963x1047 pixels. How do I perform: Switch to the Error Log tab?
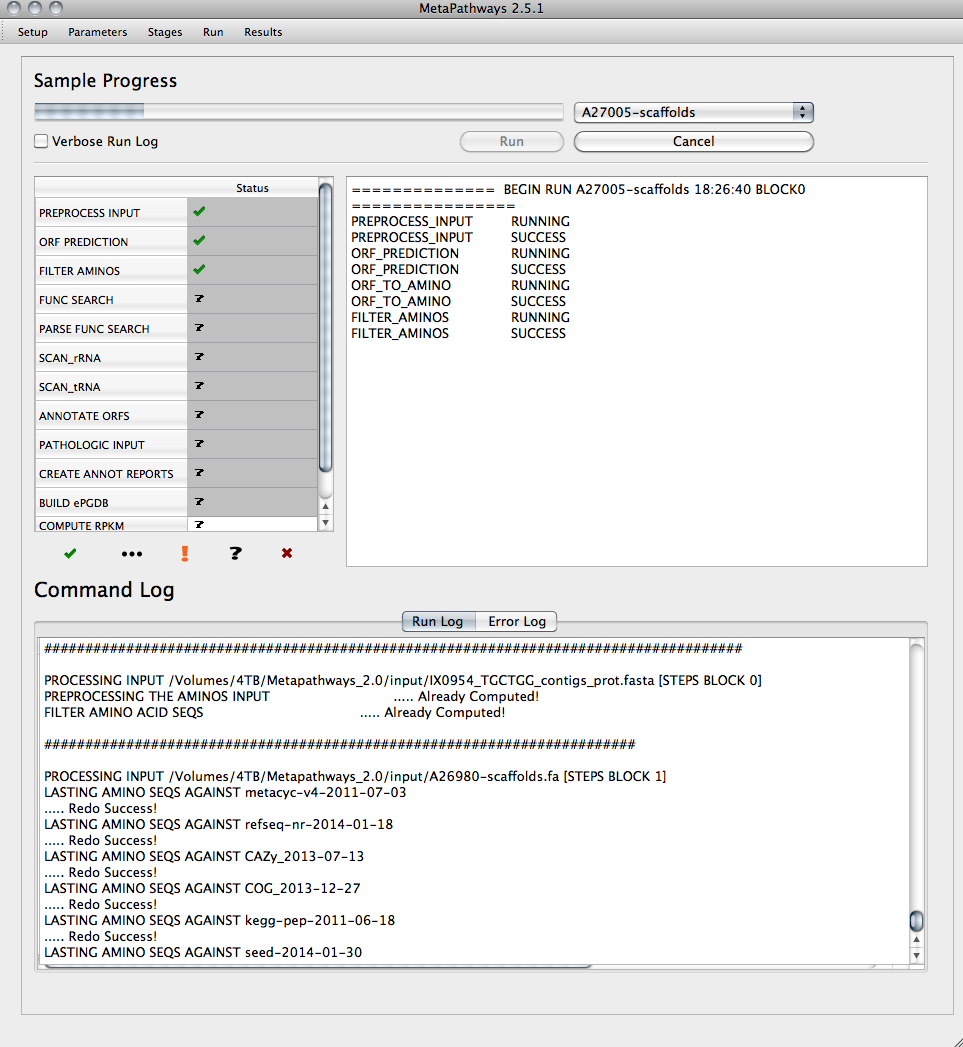pos(516,621)
